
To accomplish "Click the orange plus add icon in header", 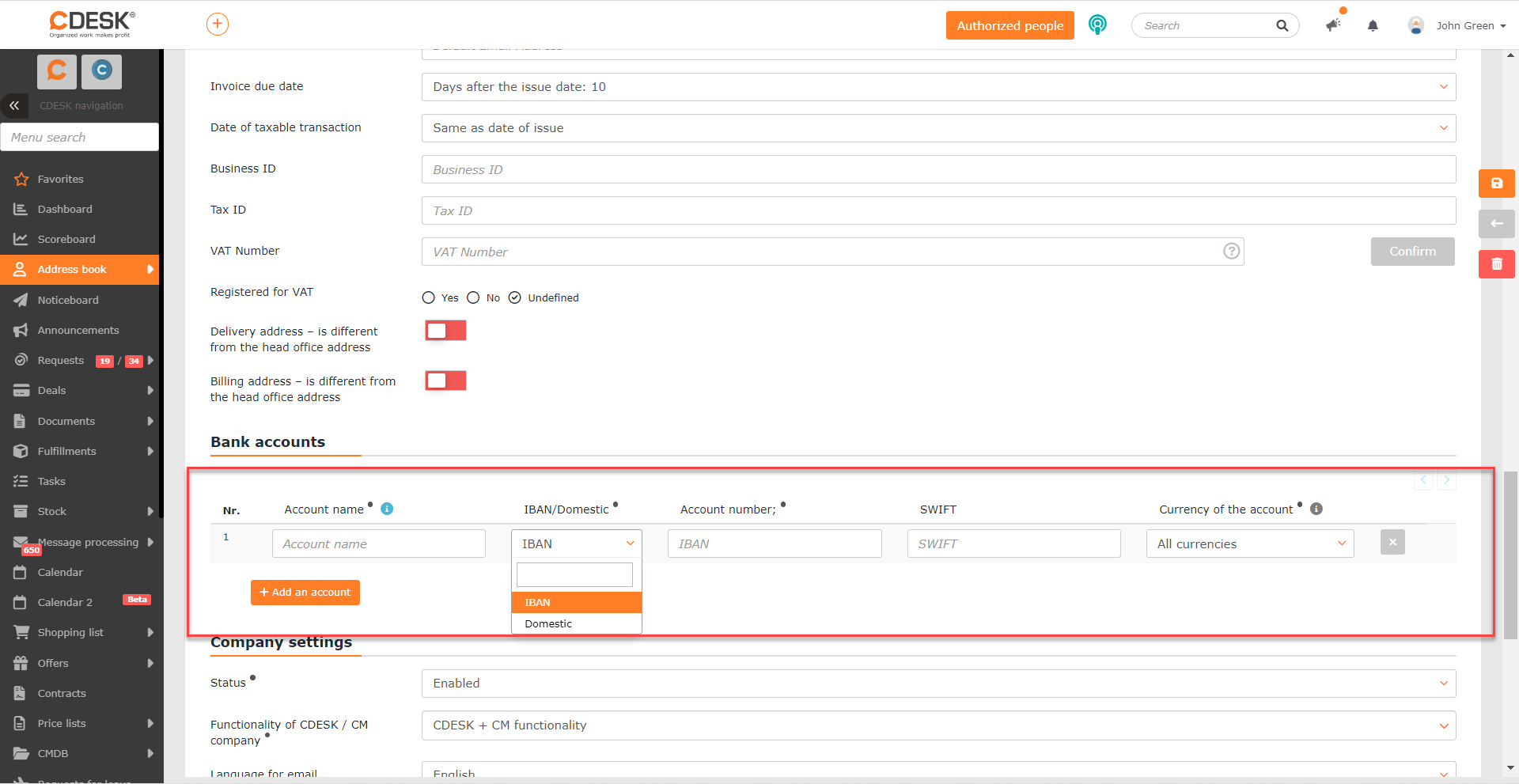I will (218, 25).
